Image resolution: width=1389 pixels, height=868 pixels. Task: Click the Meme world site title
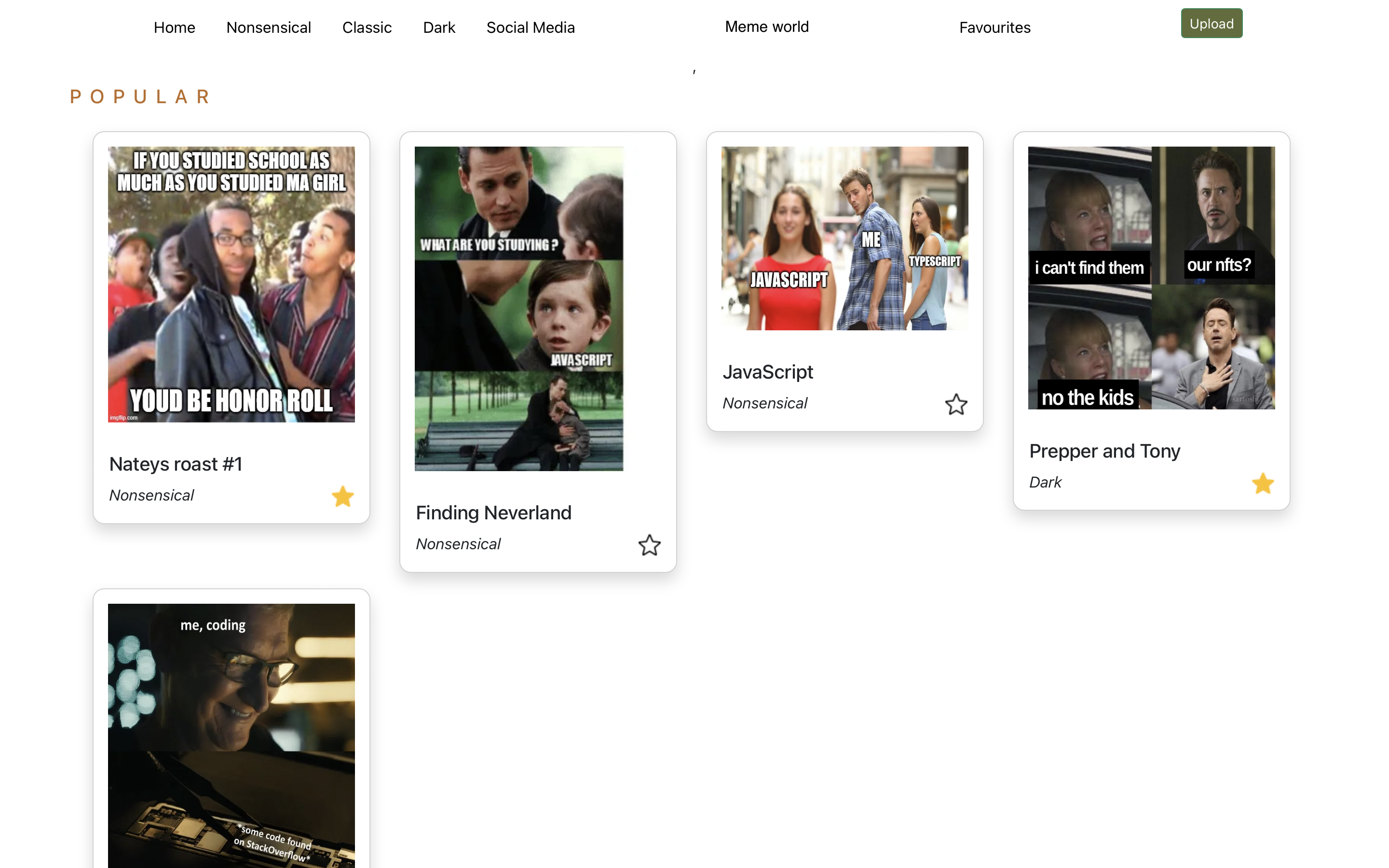pos(767,27)
